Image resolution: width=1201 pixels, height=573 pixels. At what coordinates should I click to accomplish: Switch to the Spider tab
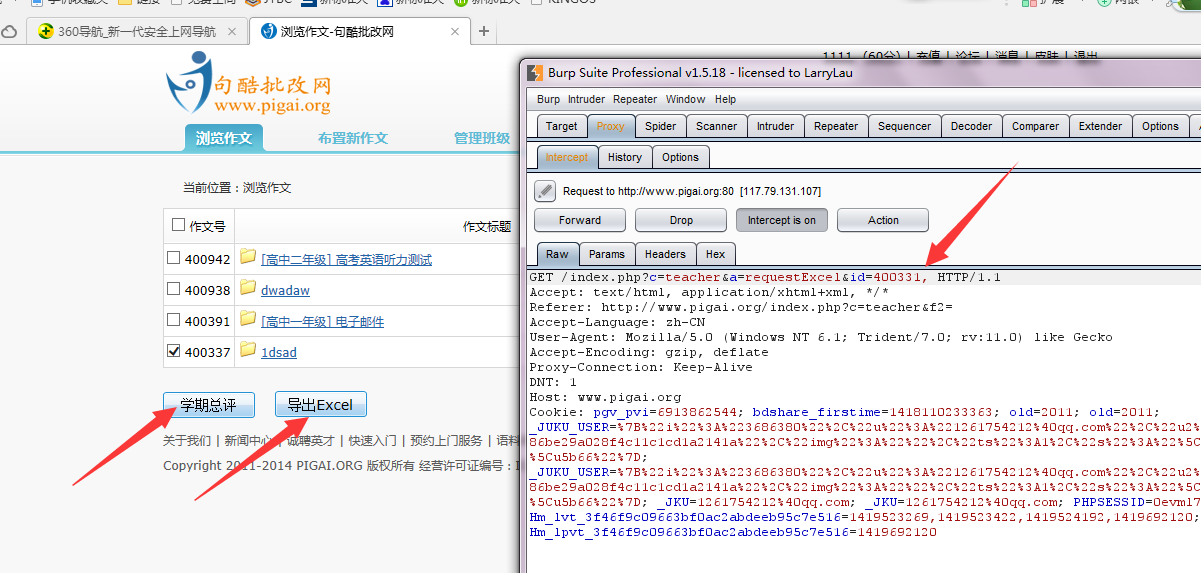[x=660, y=126]
